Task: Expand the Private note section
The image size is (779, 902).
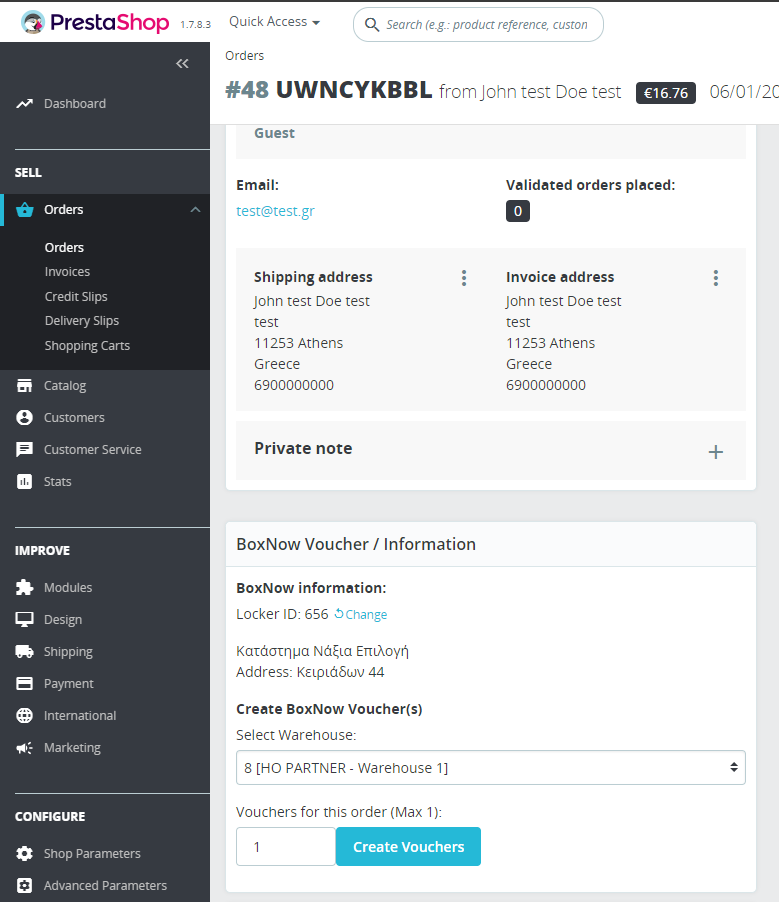Action: [716, 452]
